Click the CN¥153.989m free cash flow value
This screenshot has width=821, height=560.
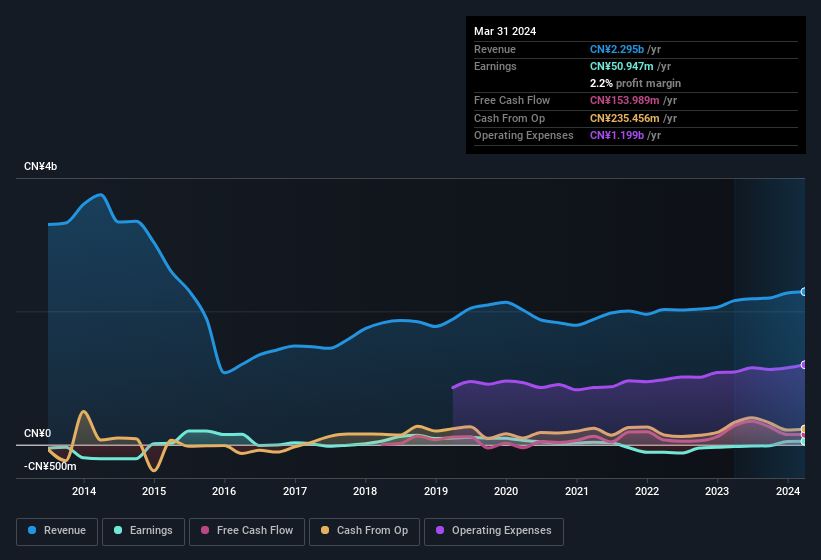(x=625, y=100)
